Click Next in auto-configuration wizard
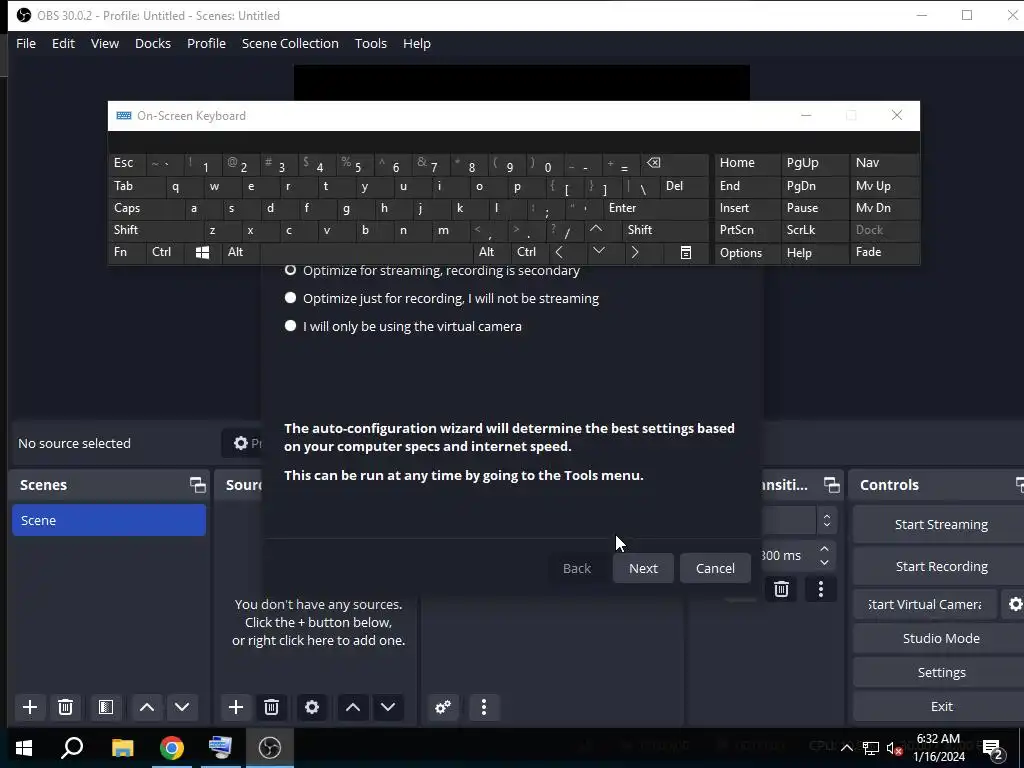Screen dimensions: 1024x768 point(643,568)
